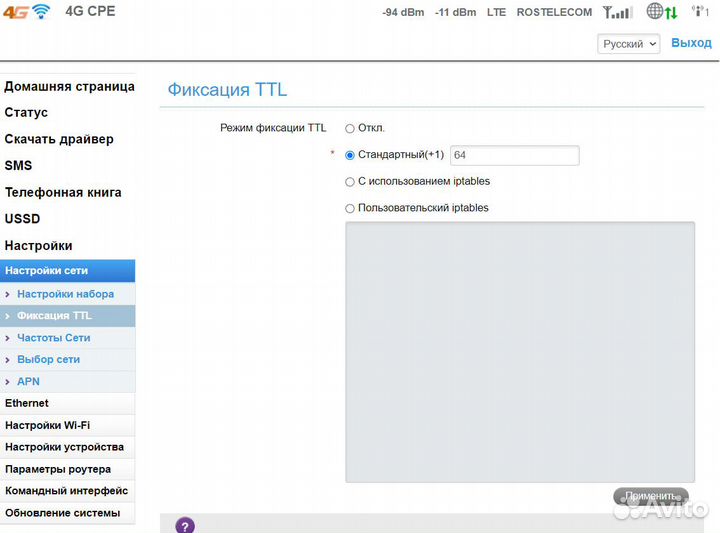Open Домашняя страница menu item
The width and height of the screenshot is (720, 533).
click(69, 86)
